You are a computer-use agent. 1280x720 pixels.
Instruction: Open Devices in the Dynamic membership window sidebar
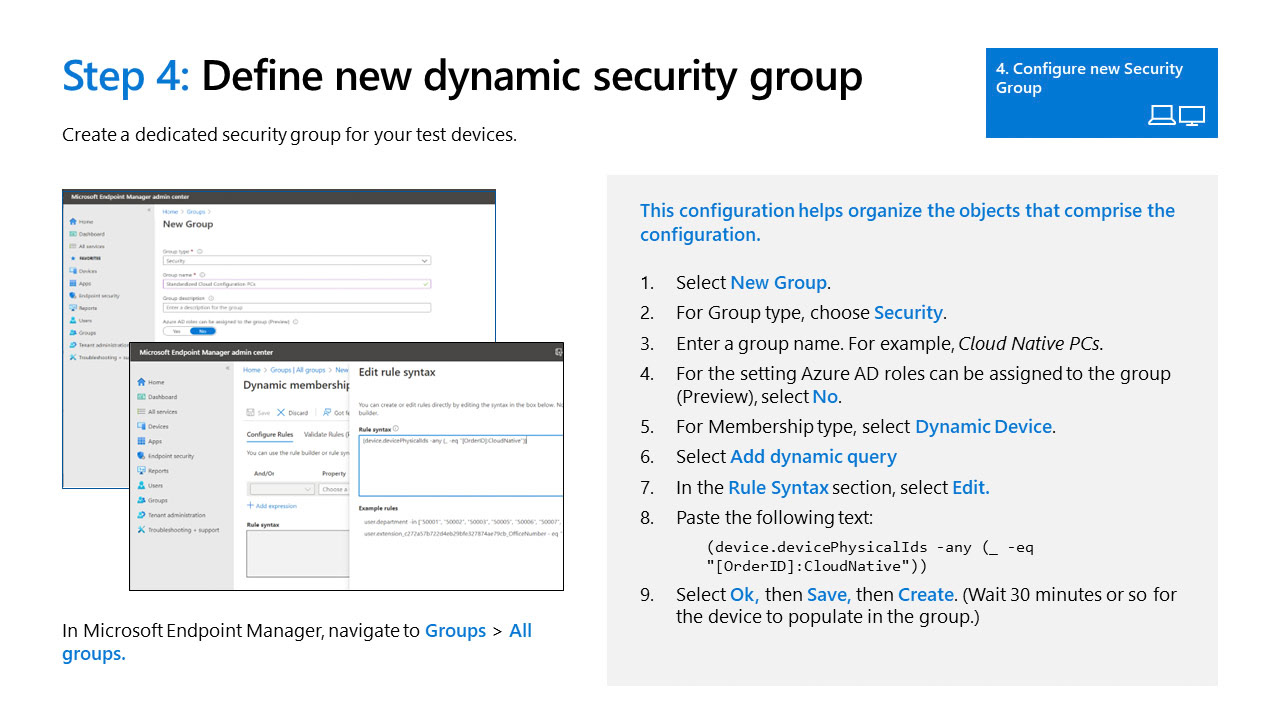coord(153,426)
